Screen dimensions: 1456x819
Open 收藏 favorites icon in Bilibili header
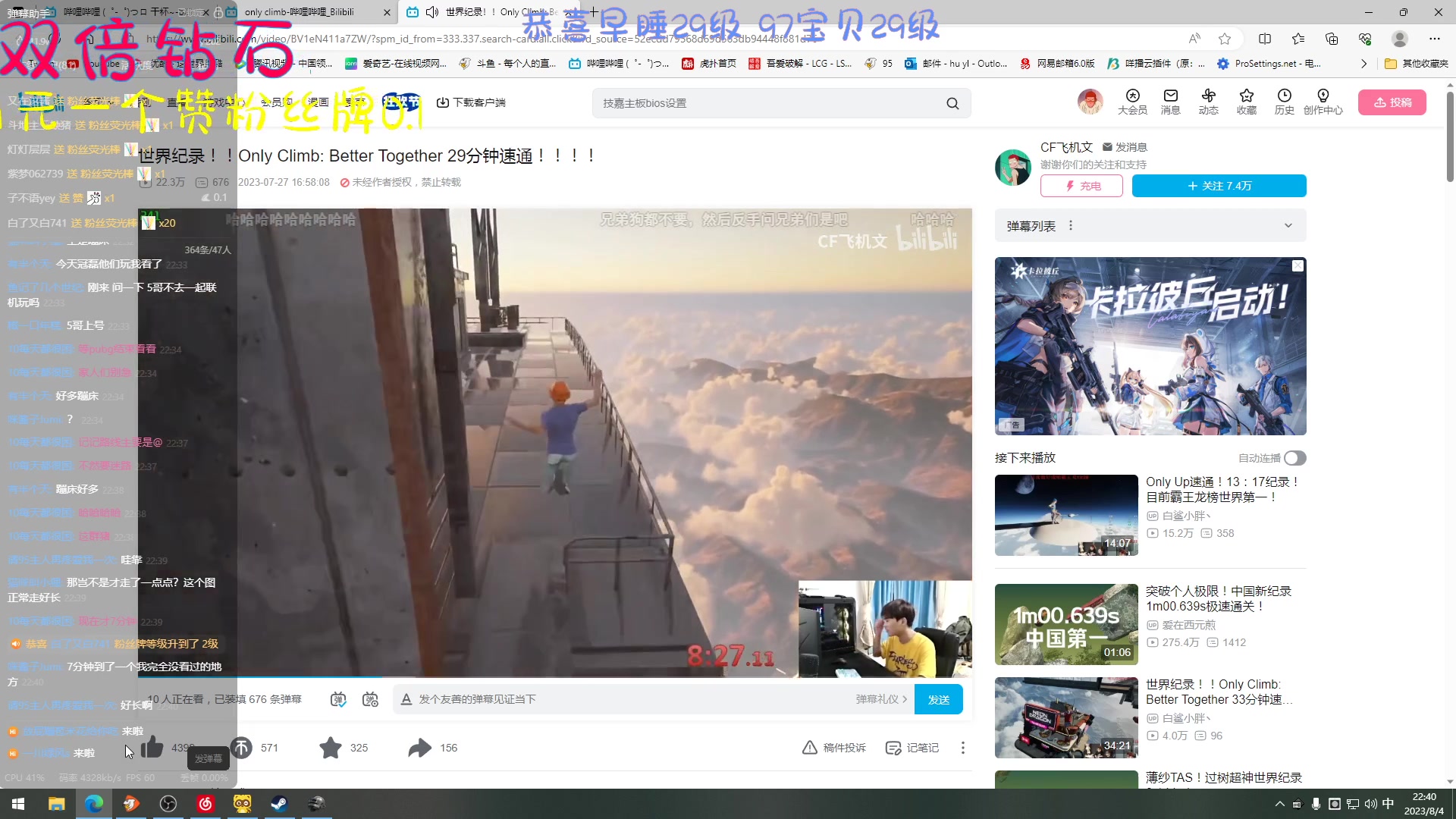pyautogui.click(x=1246, y=102)
